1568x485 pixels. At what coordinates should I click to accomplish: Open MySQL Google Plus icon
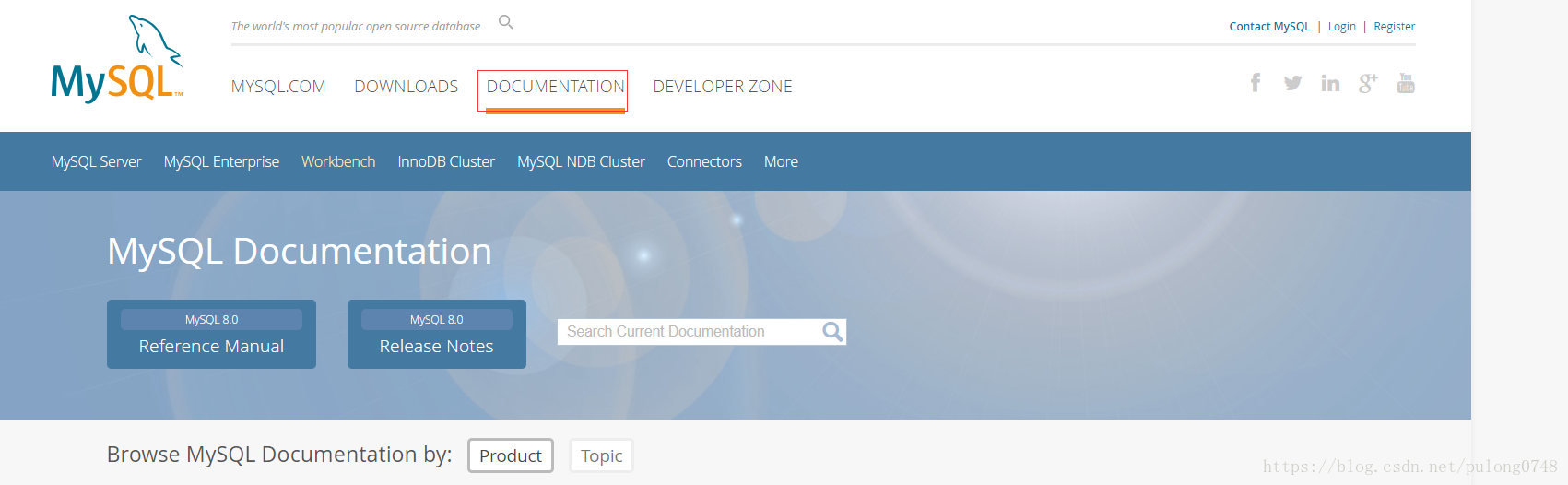tap(1368, 83)
